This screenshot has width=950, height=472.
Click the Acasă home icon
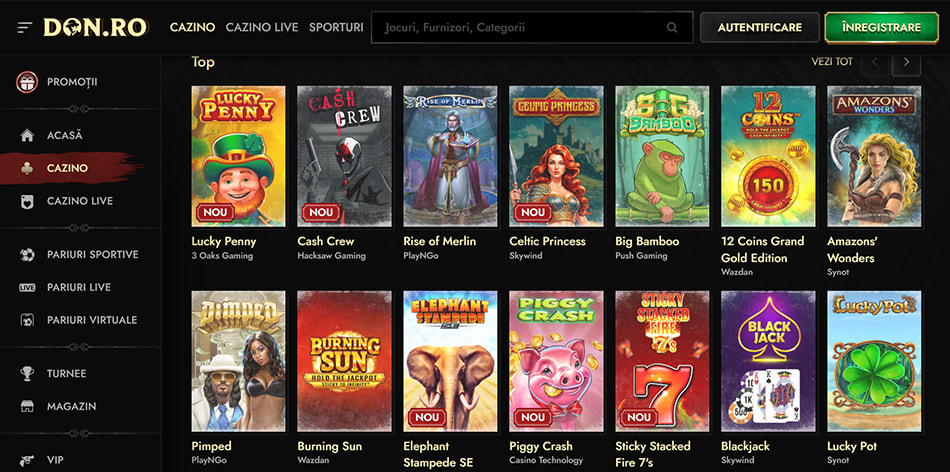tap(27, 135)
